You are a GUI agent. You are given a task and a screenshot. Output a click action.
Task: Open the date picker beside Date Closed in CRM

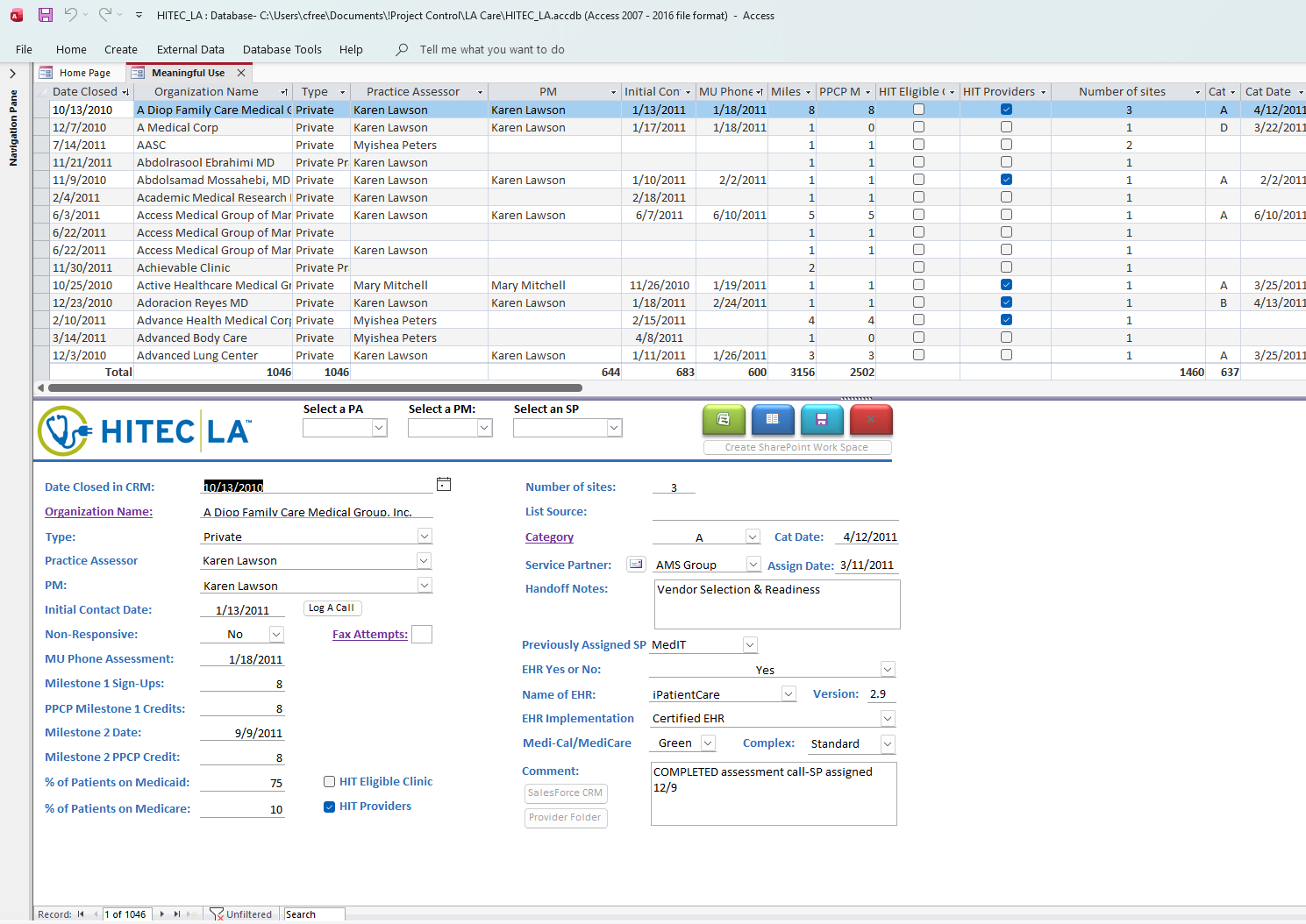click(x=444, y=484)
